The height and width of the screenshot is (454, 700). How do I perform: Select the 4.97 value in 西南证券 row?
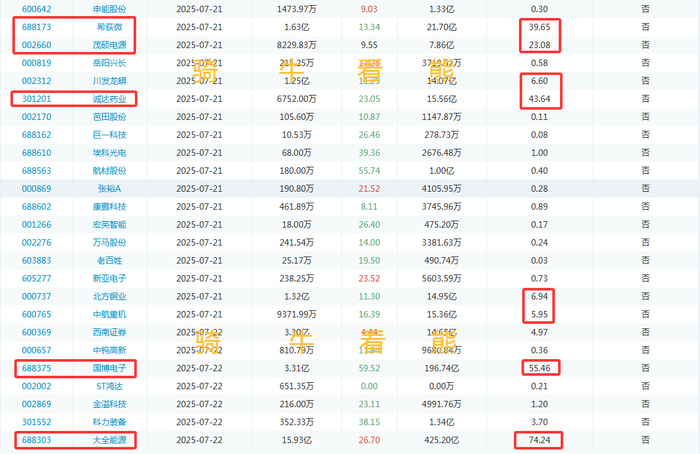click(539, 332)
